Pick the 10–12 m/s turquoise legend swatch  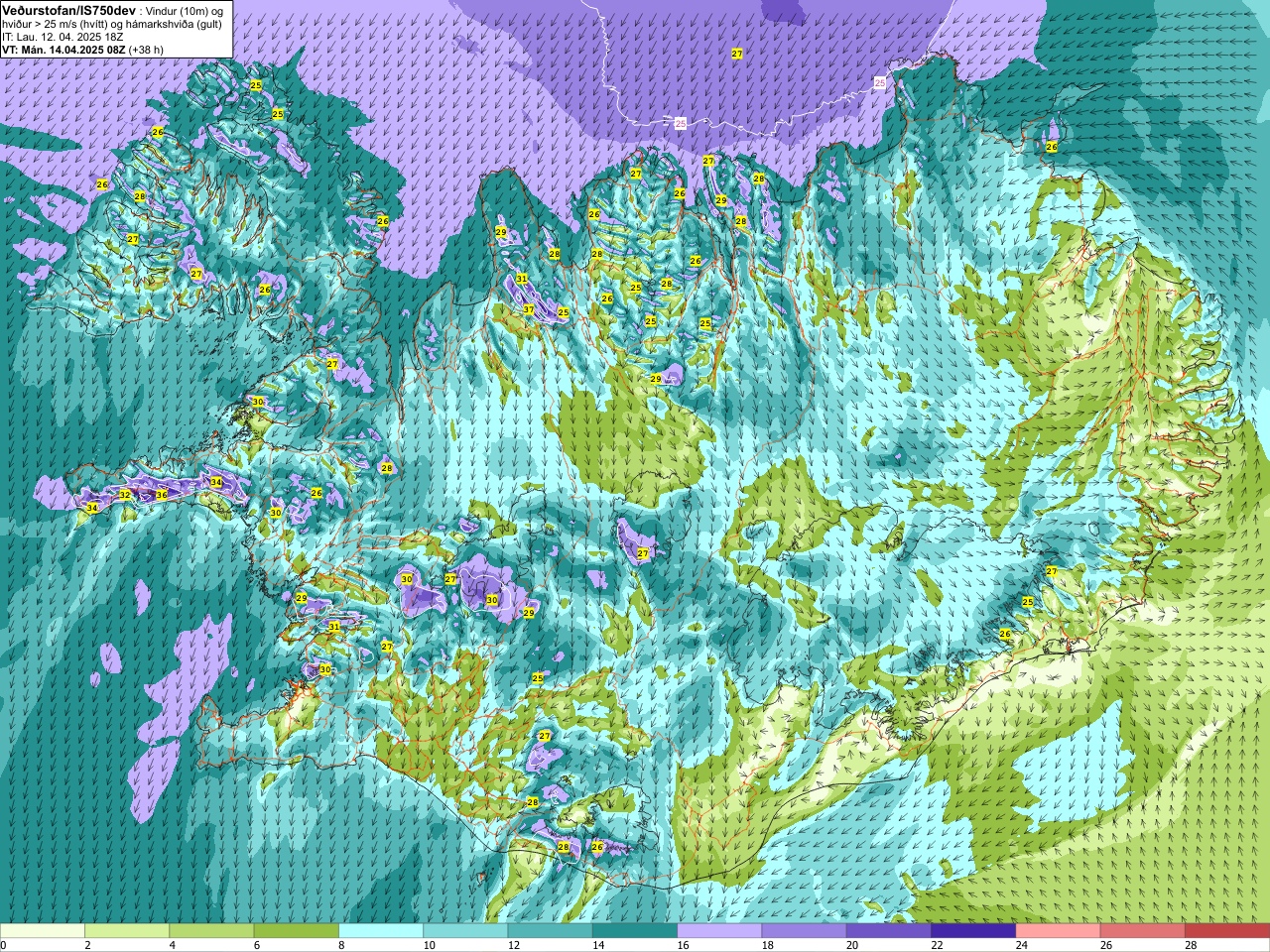pos(465,931)
